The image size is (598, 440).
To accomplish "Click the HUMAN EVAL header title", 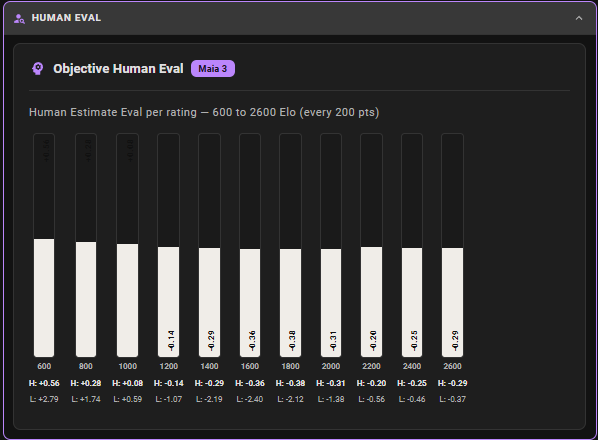I will [x=66, y=18].
